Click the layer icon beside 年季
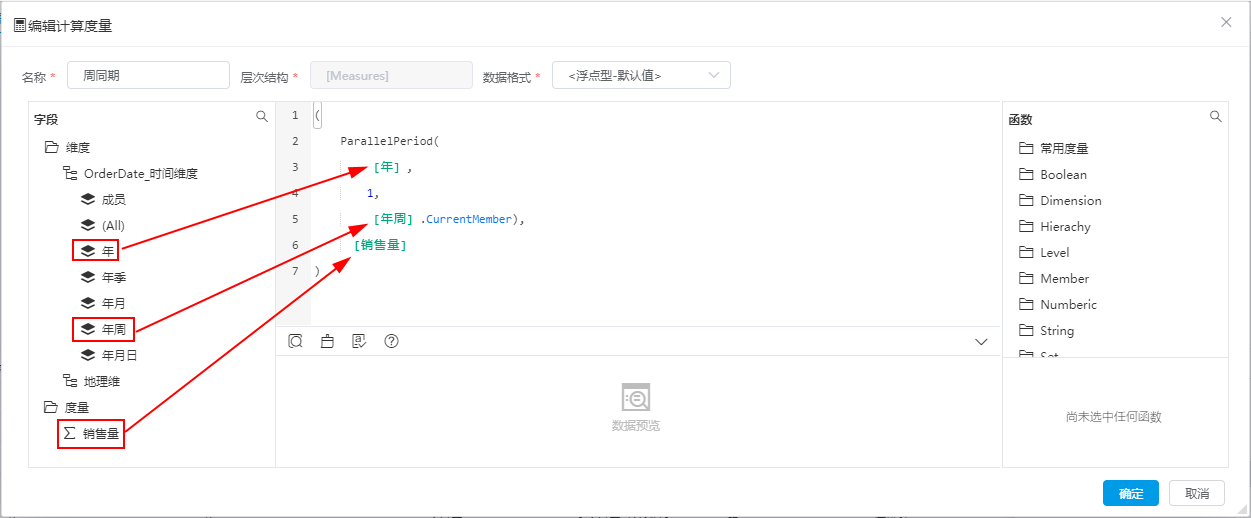This screenshot has width=1251, height=518. [88, 277]
